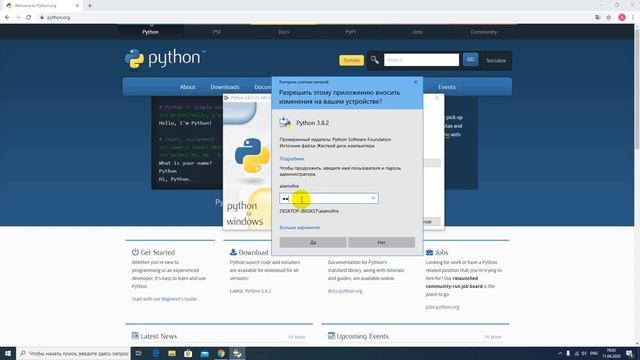Click the yellow Donate button

351,60
